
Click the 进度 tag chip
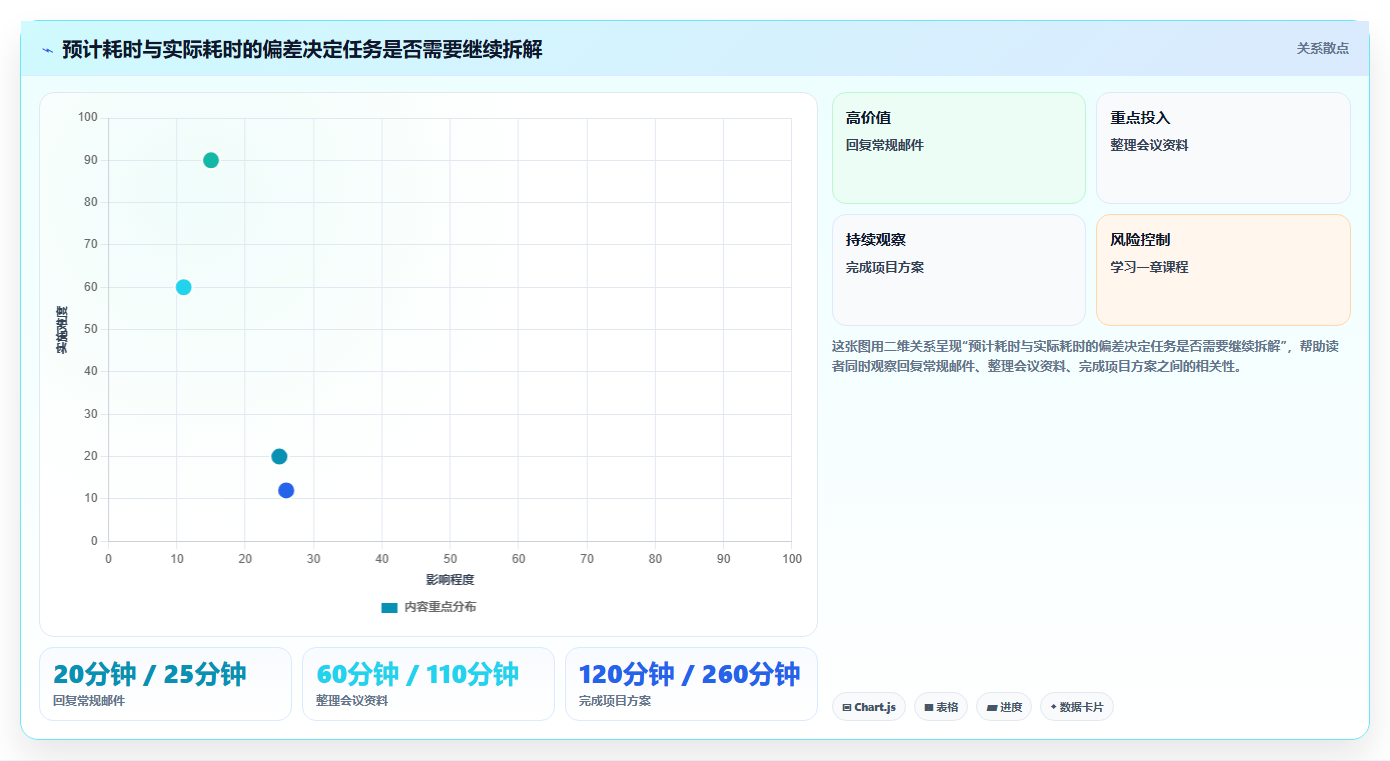(1004, 707)
